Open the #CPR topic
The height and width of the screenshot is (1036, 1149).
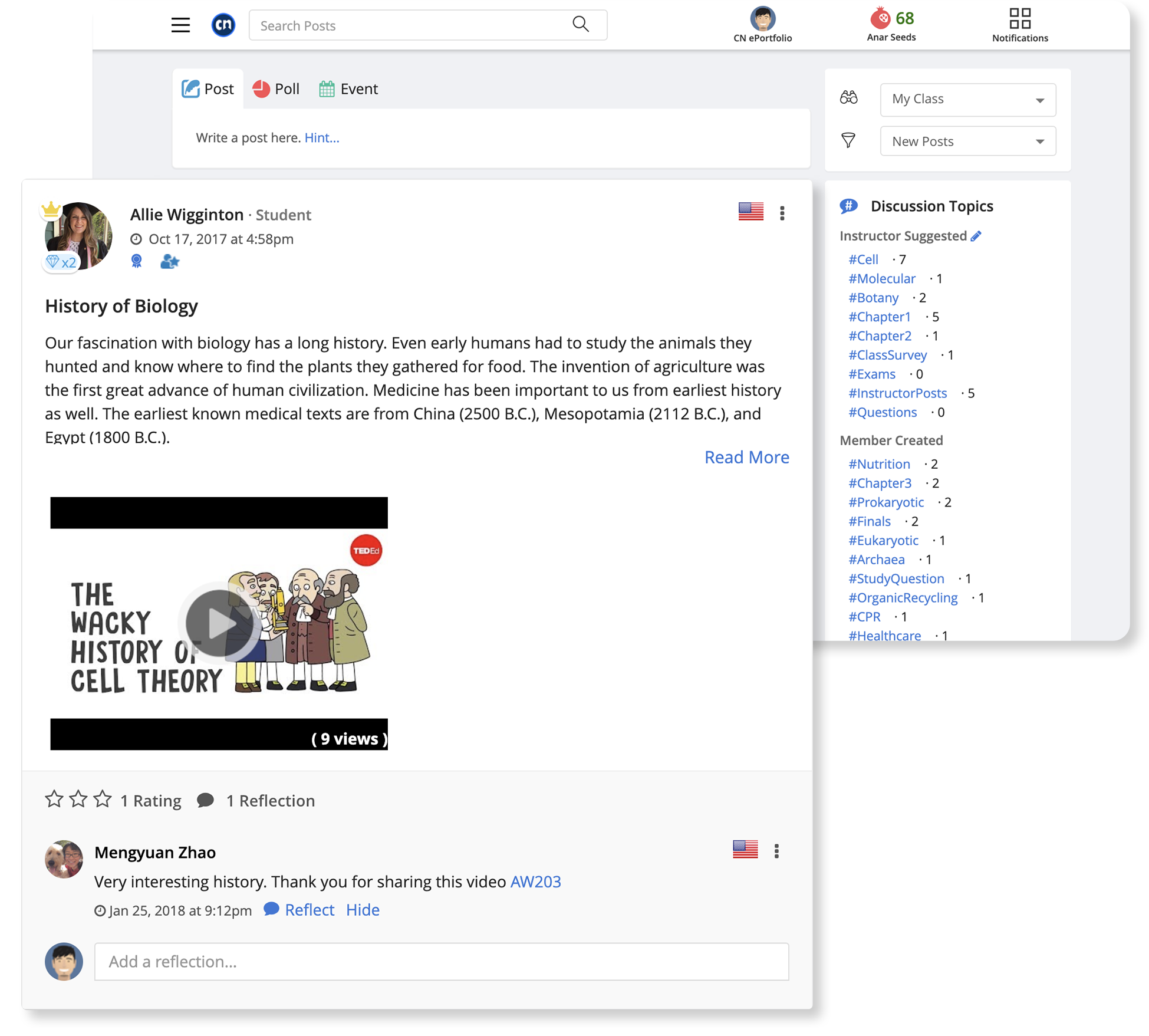864,617
